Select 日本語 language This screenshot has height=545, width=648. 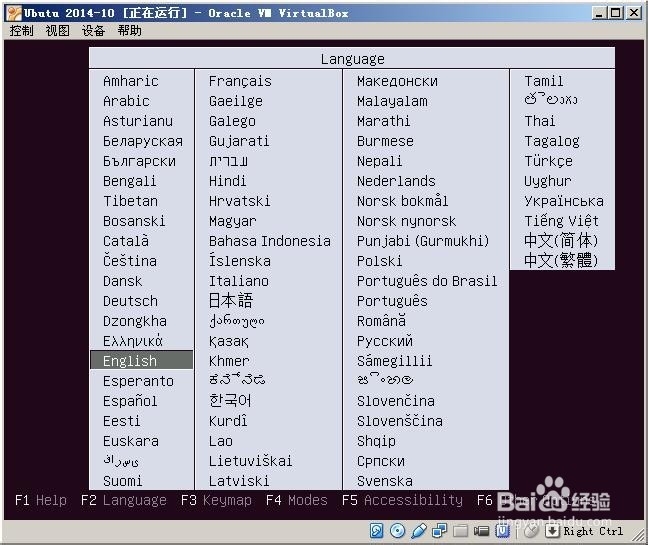coord(231,301)
